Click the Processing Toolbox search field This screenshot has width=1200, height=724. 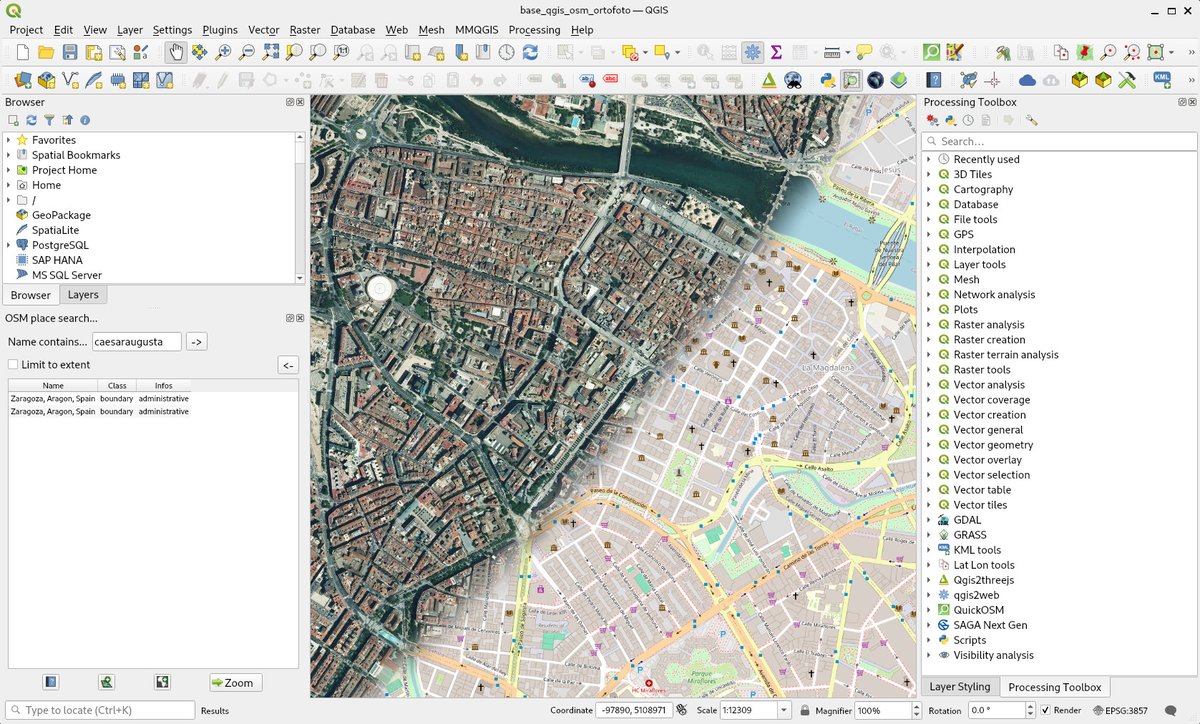[1058, 141]
